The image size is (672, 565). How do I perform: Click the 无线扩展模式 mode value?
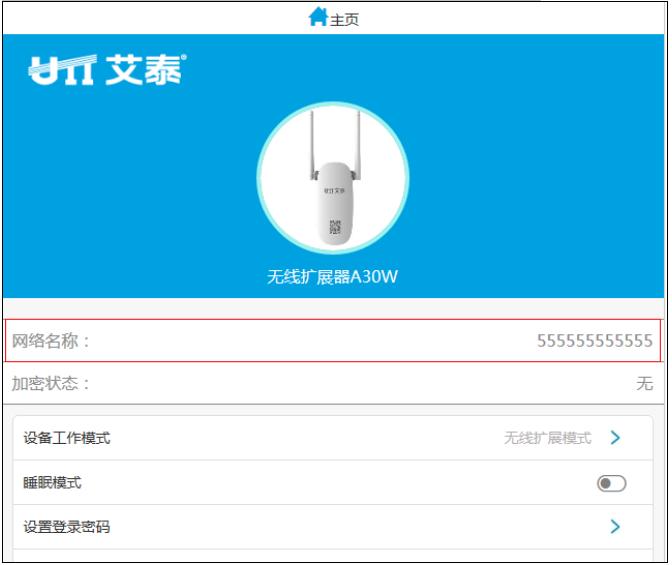(x=547, y=438)
